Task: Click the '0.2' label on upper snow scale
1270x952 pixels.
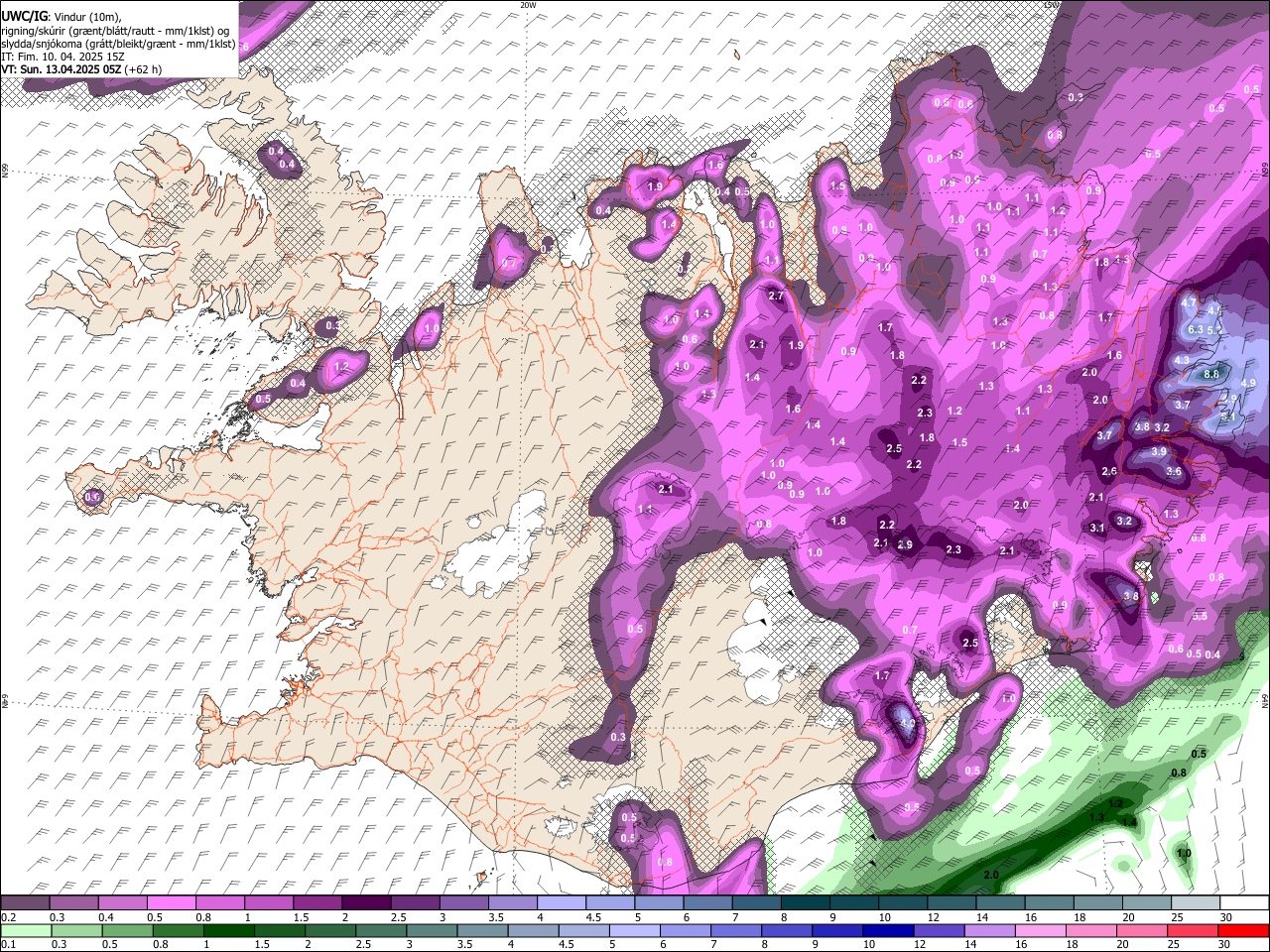Action: click(10, 917)
